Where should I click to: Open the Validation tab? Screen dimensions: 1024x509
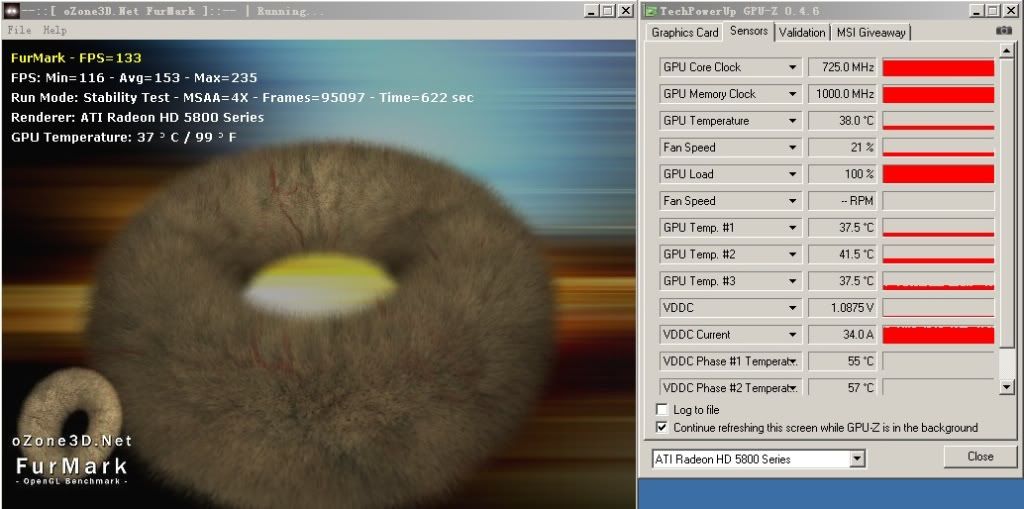(x=802, y=32)
